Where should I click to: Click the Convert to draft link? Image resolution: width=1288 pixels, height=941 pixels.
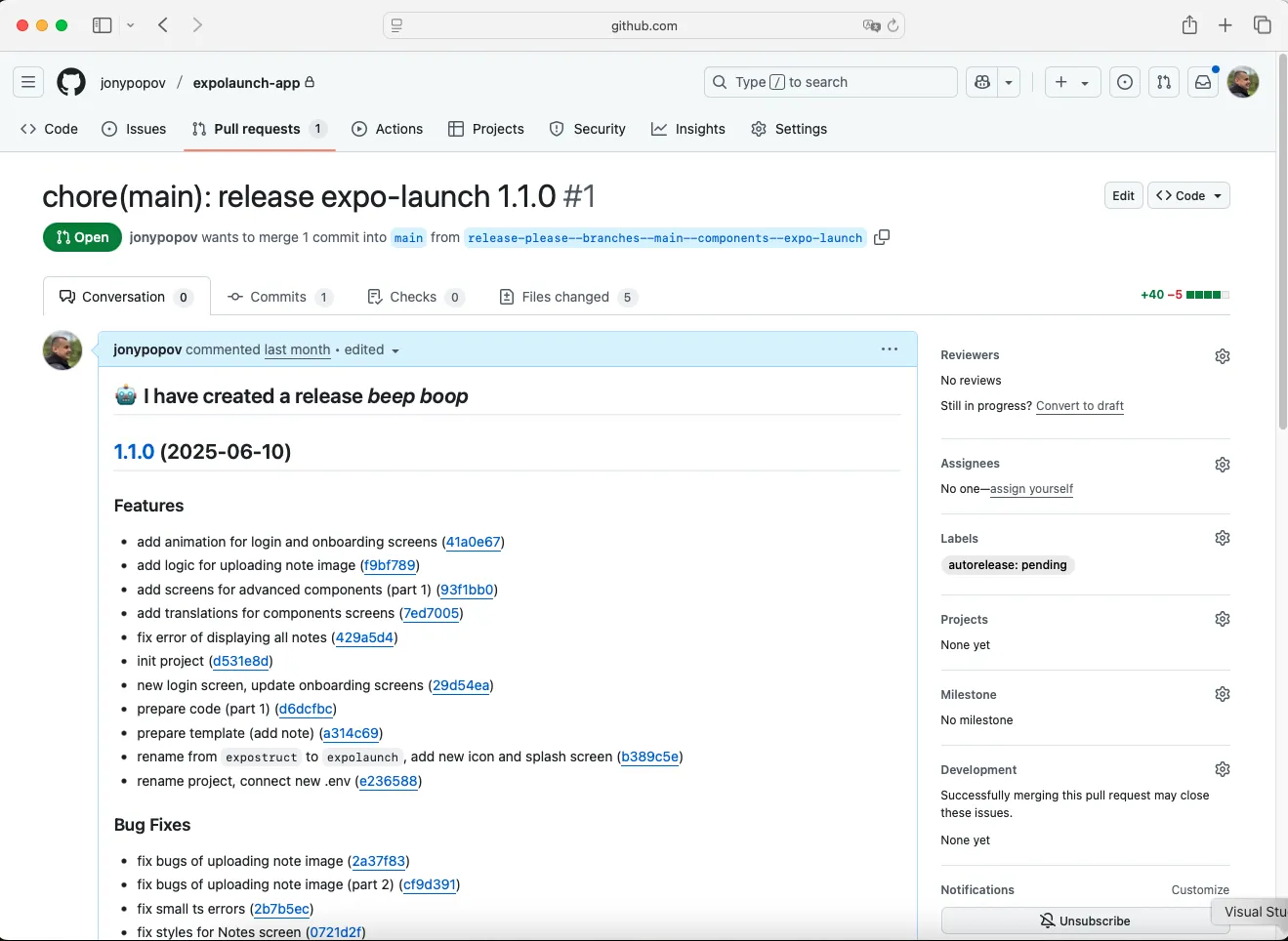1080,406
